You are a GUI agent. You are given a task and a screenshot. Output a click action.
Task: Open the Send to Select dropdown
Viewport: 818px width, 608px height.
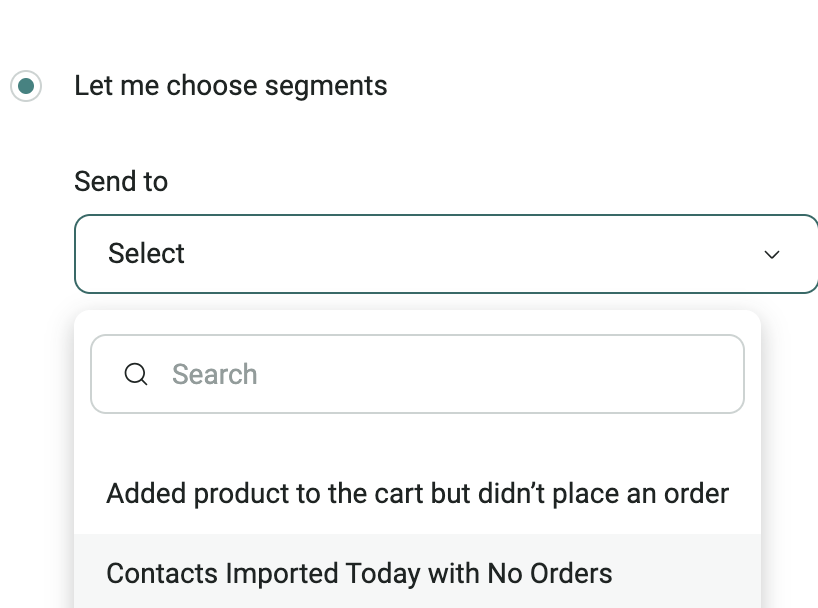[x=445, y=254]
